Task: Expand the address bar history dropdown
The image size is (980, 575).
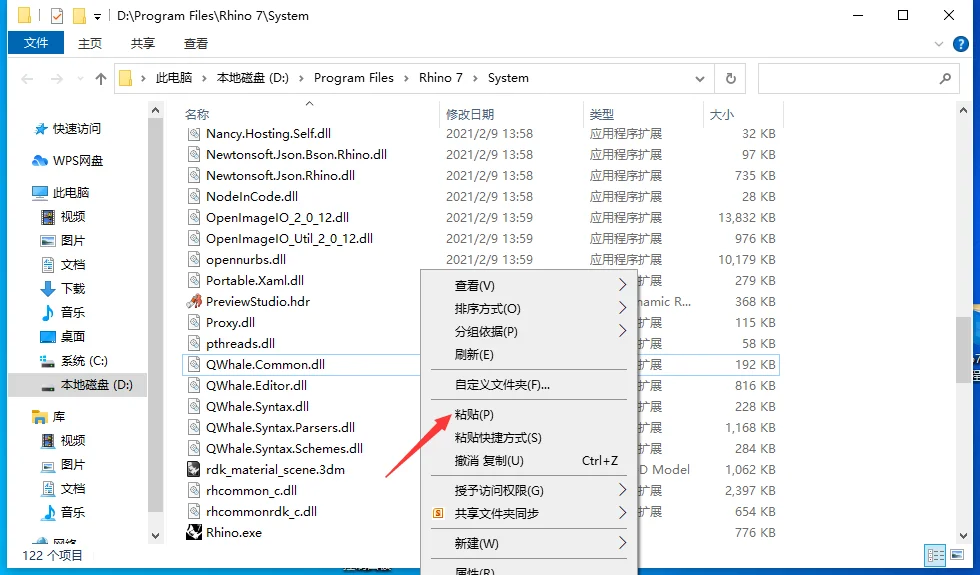Action: click(700, 79)
